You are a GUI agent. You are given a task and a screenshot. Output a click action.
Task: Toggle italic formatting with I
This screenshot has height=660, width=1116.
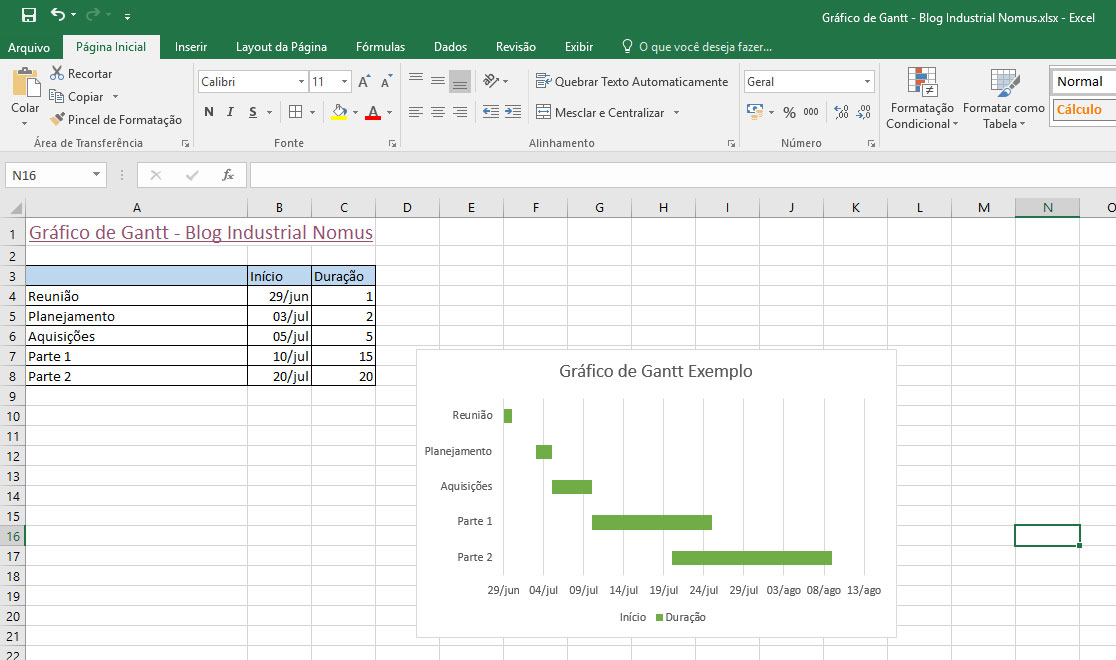(x=228, y=112)
